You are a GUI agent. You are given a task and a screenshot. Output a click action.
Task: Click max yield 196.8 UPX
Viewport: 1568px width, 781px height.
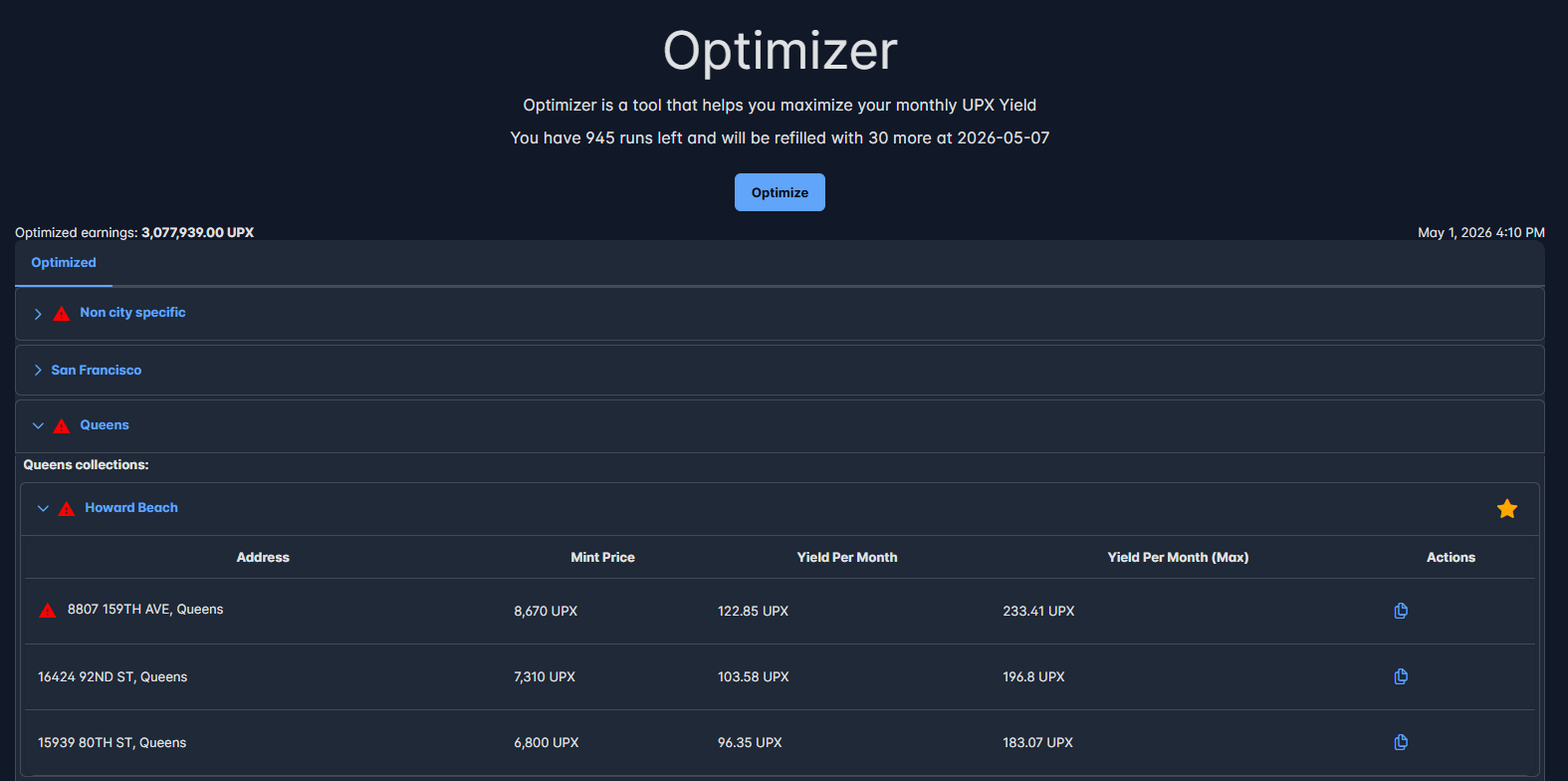click(x=1033, y=677)
